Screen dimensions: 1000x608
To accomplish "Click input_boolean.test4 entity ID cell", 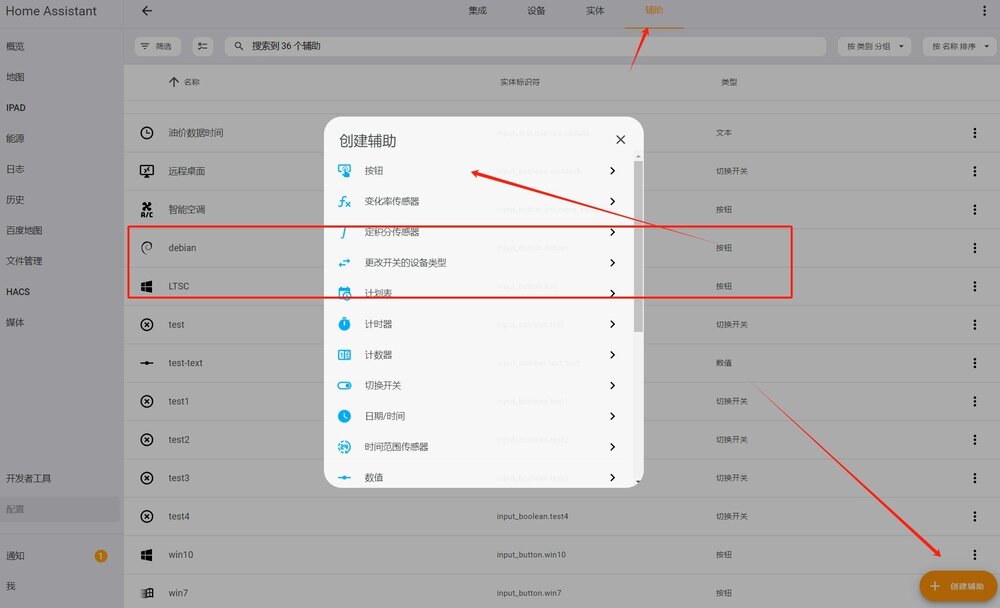I will tap(532, 516).
